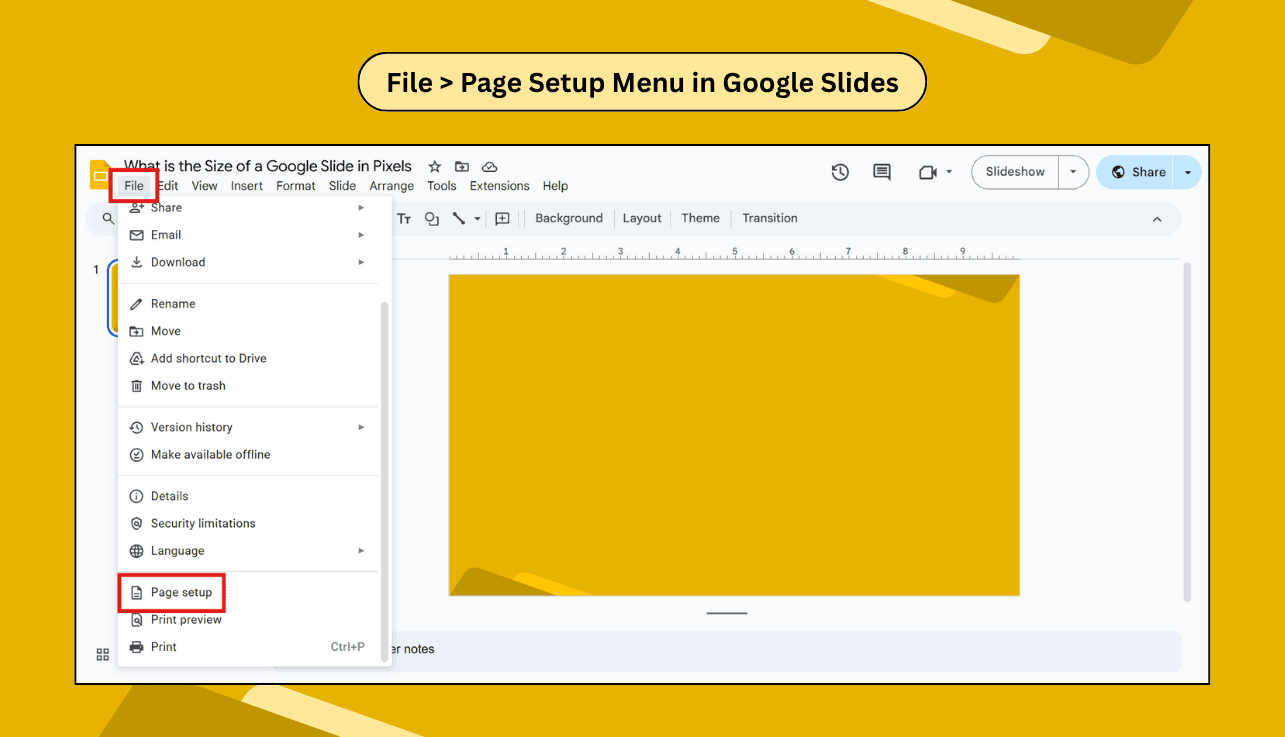Check document cloud save status
Screen dimensions: 1285x737
489,166
